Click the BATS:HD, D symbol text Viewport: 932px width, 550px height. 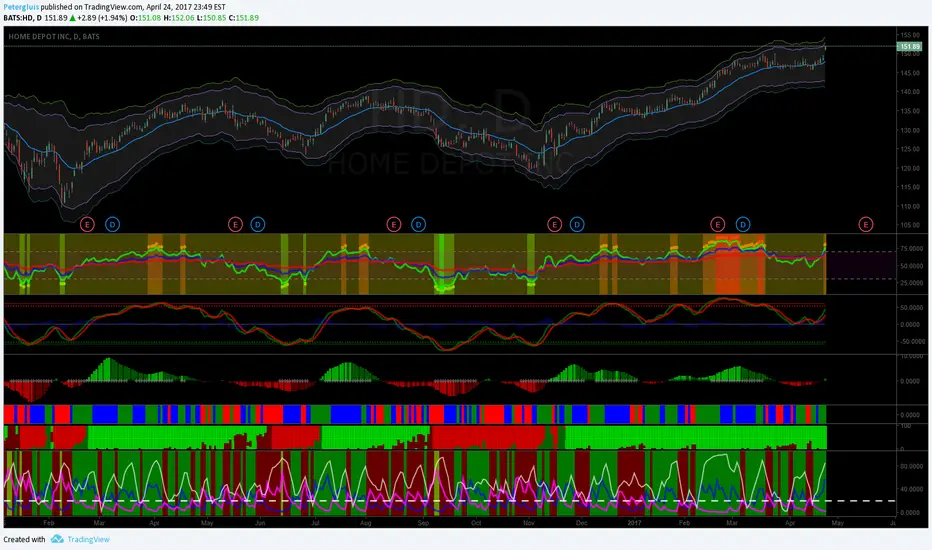23,18
